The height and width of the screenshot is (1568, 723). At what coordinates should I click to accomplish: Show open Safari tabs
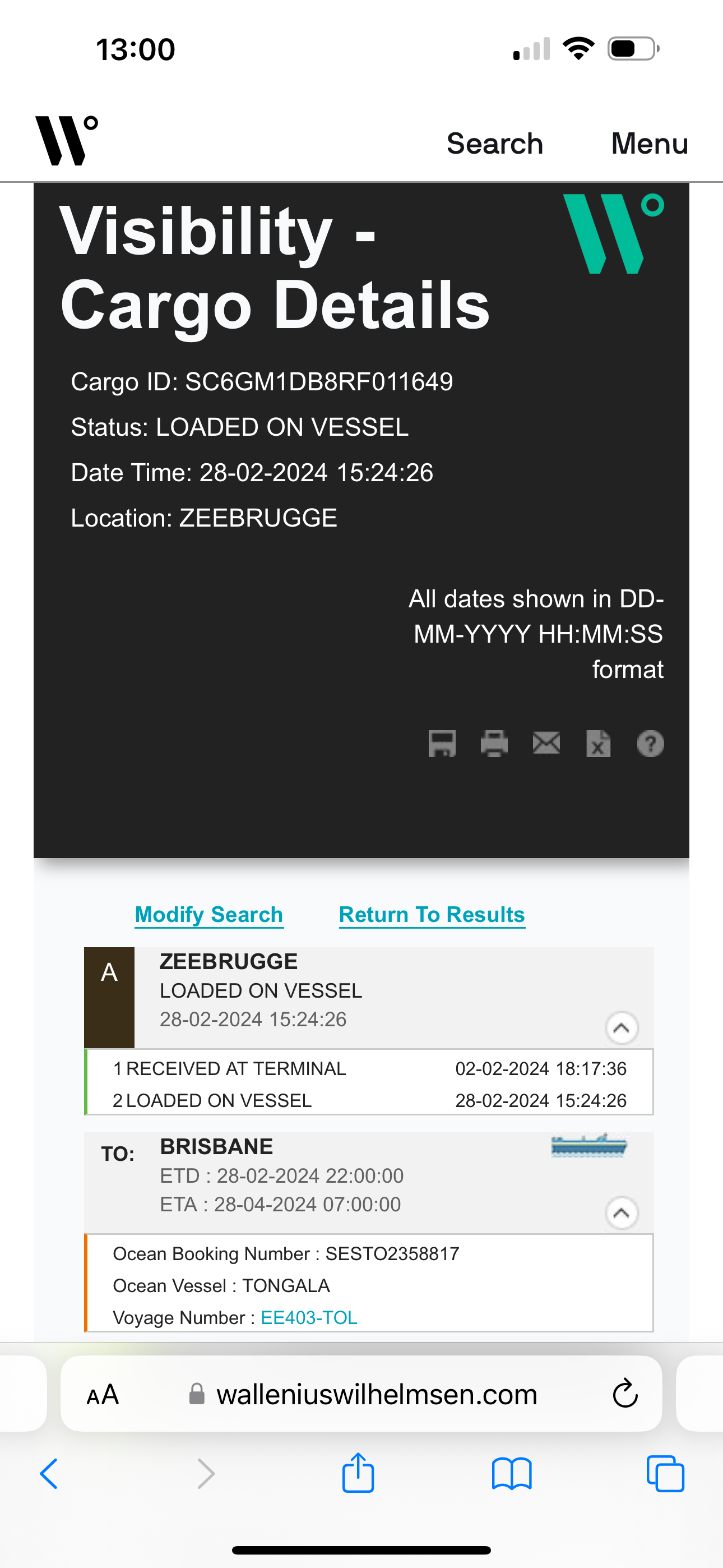[665, 1474]
